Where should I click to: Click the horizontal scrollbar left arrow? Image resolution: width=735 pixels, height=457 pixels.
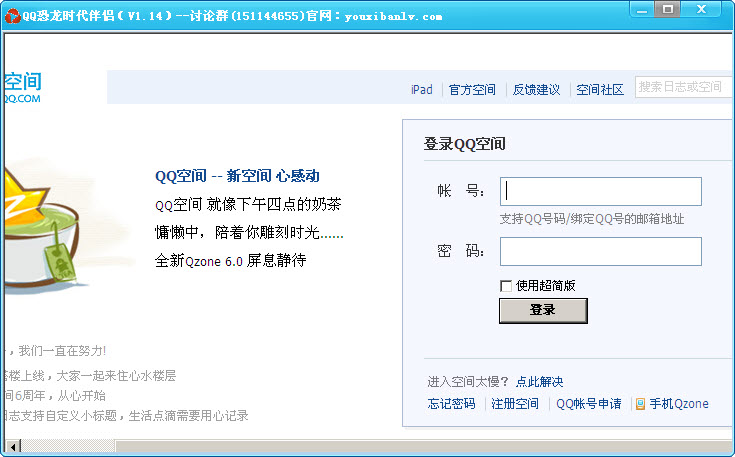click(13, 447)
